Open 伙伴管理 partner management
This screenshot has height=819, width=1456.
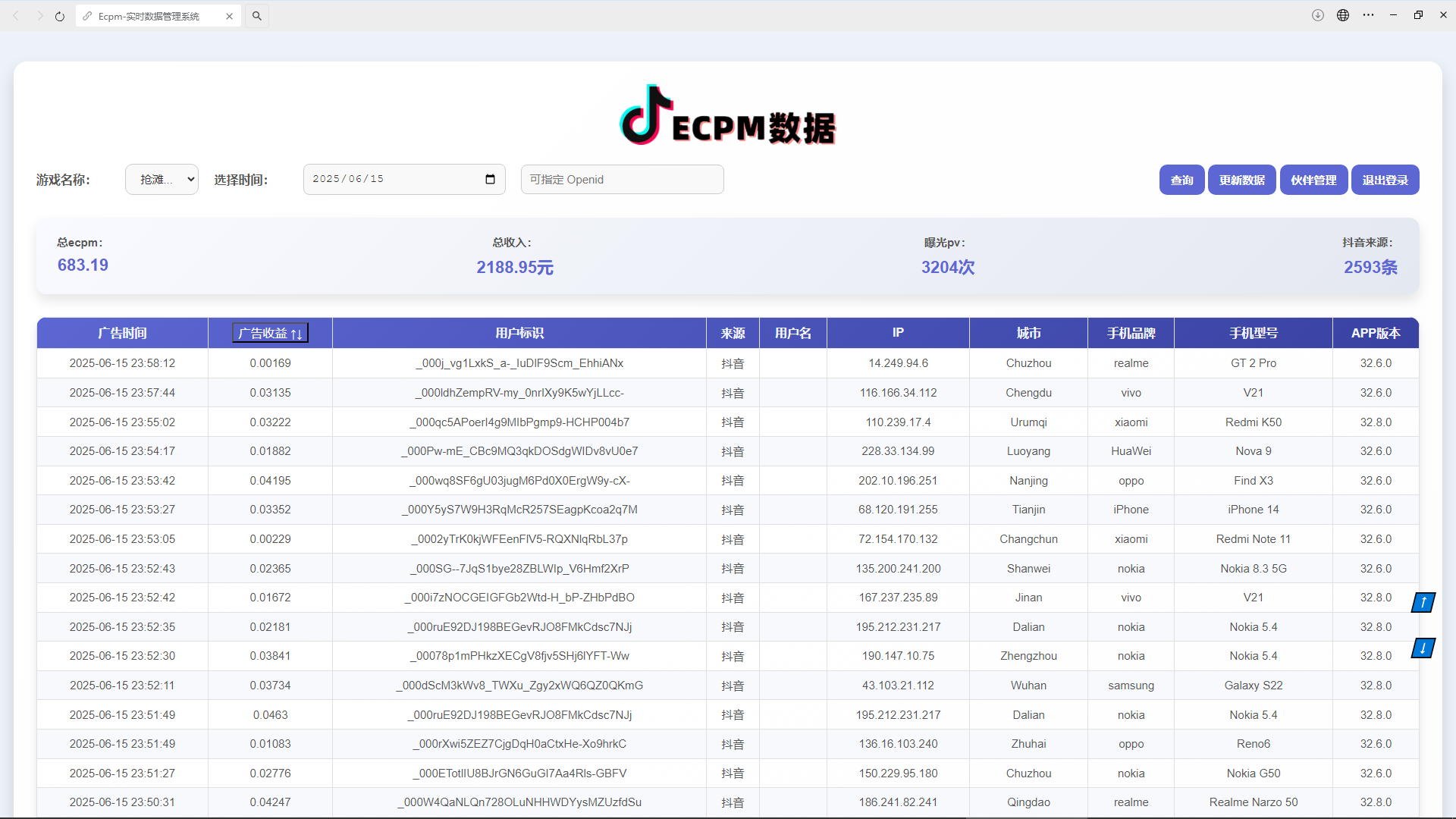click(1313, 180)
